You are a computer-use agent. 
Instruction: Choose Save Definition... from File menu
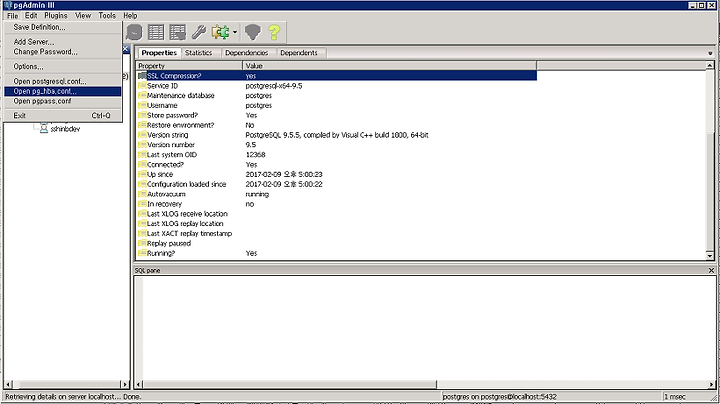click(x=62, y=27)
